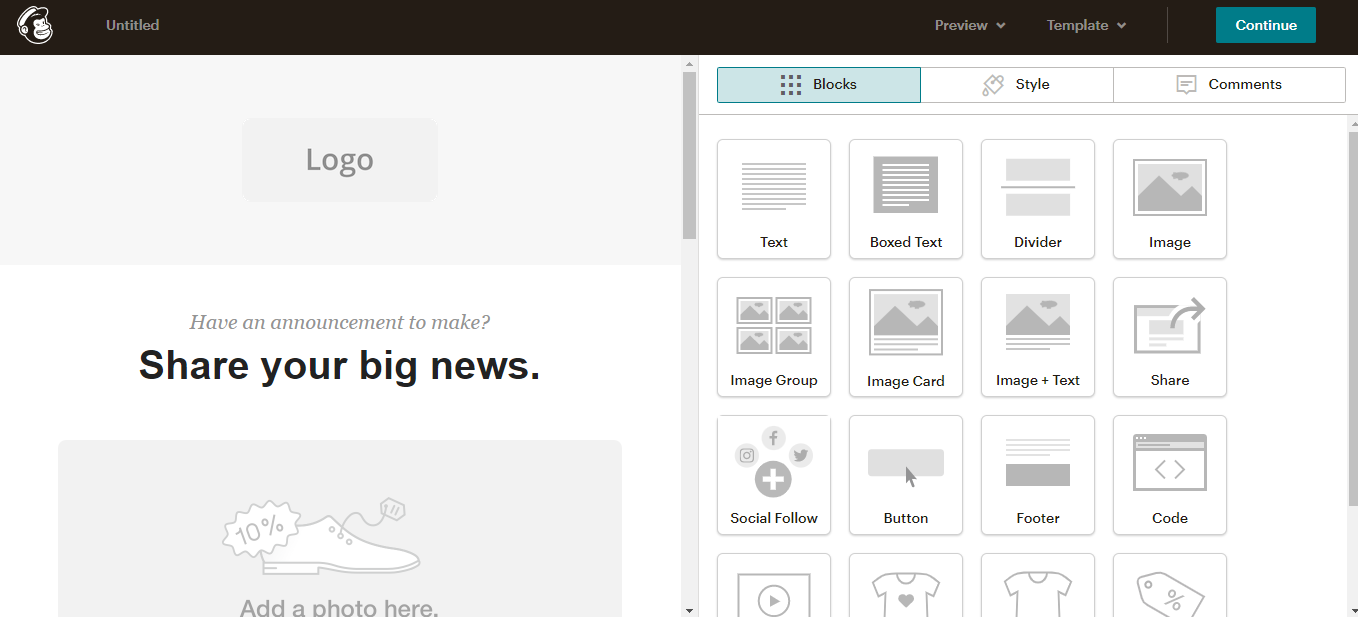Open the Preview dropdown

click(959, 25)
